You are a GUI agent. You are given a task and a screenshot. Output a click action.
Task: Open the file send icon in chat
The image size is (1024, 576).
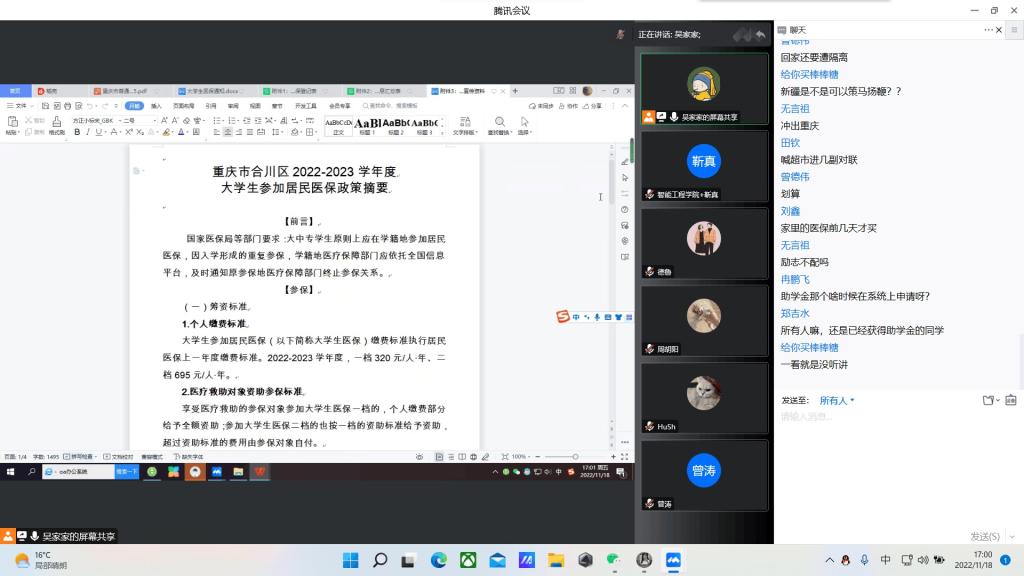pyautogui.click(x=988, y=400)
